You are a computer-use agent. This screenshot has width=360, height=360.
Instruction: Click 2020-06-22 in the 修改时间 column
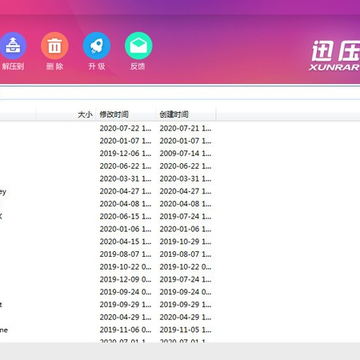click(125, 166)
